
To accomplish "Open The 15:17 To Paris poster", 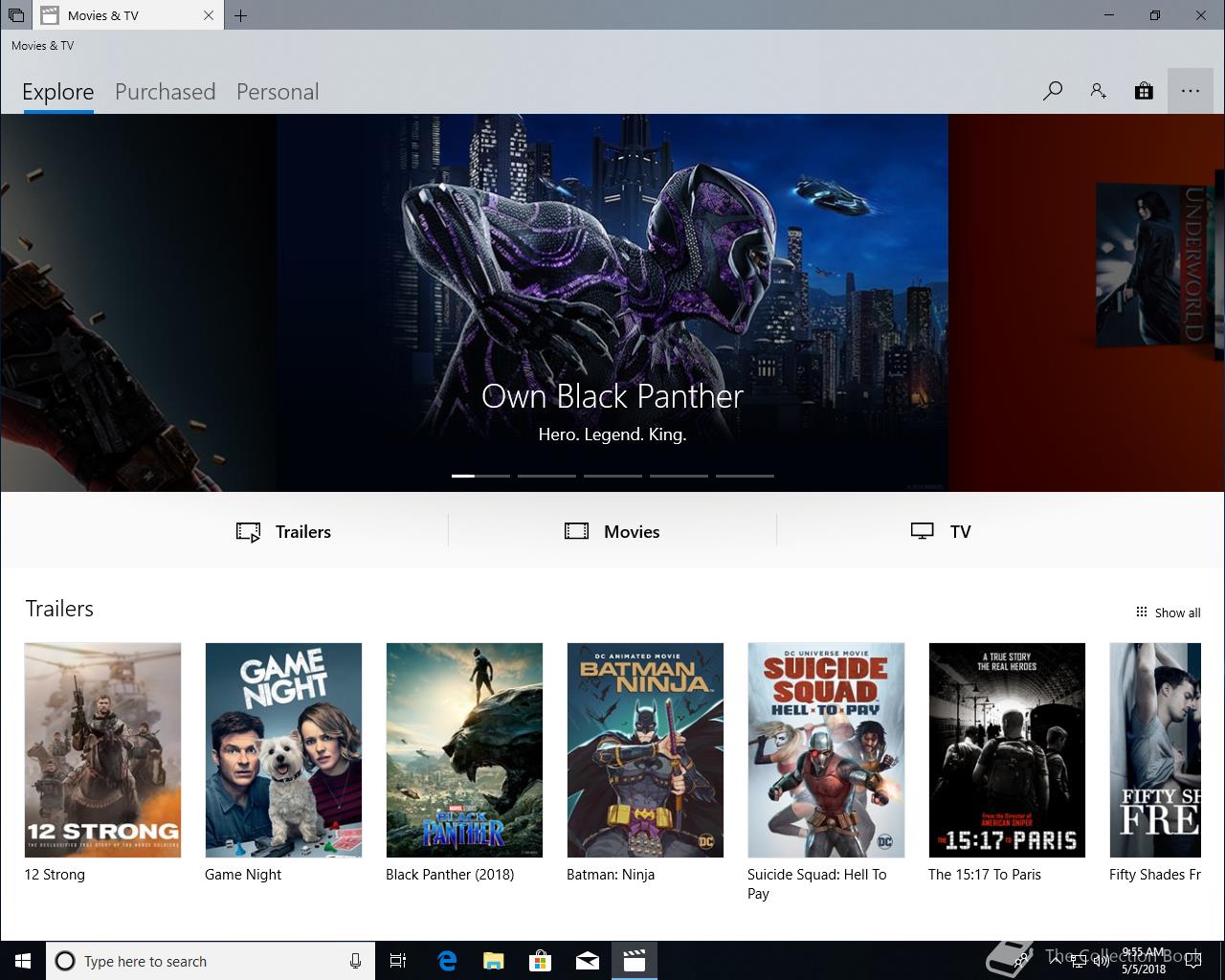I will click(1007, 750).
